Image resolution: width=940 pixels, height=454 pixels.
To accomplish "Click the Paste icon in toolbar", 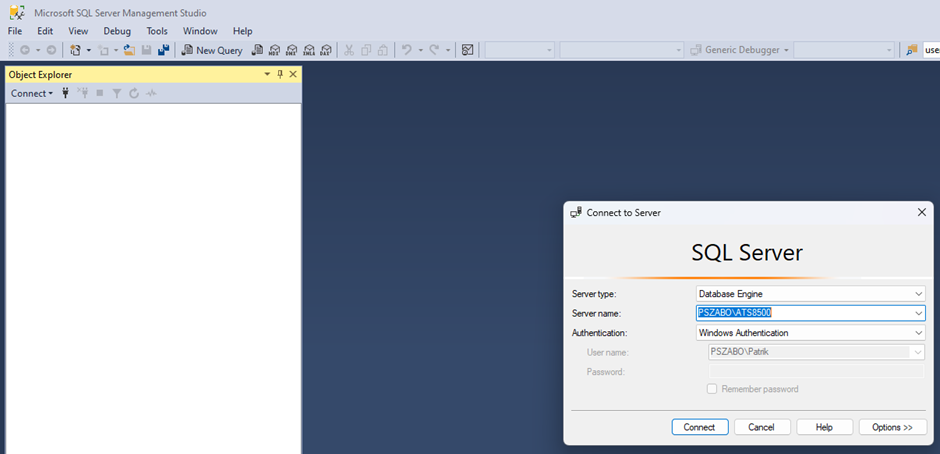I will click(x=383, y=50).
